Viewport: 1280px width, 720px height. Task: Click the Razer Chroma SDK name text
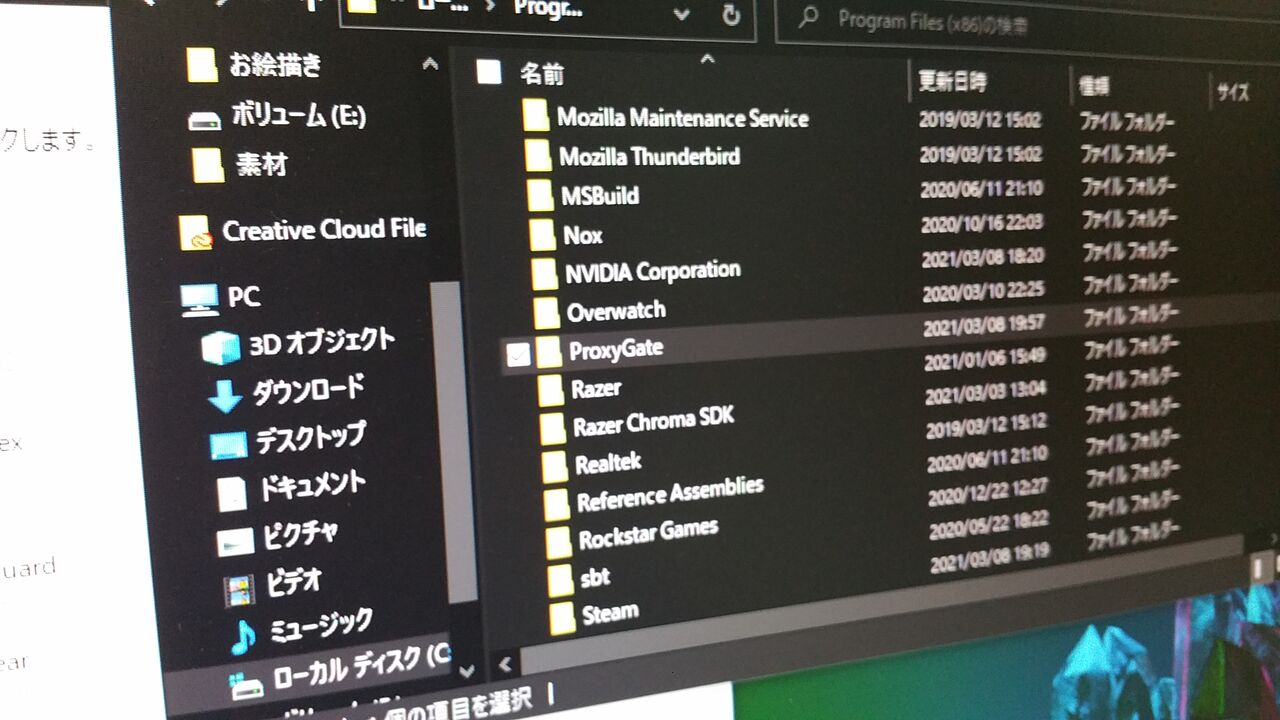[x=654, y=421]
